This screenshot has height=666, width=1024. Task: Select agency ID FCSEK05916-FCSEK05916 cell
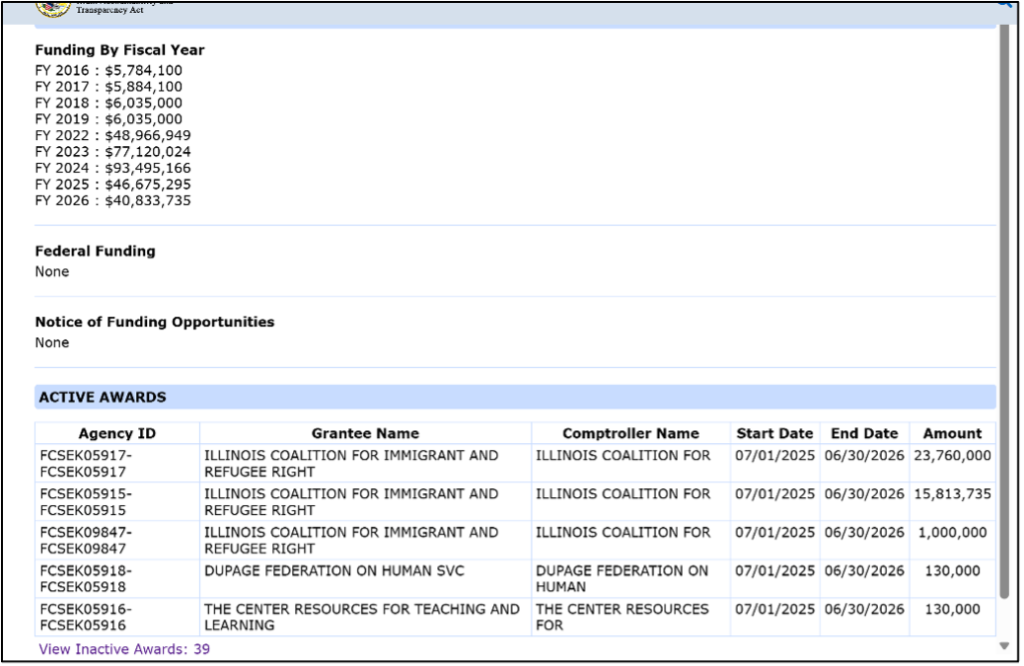[x=117, y=617]
